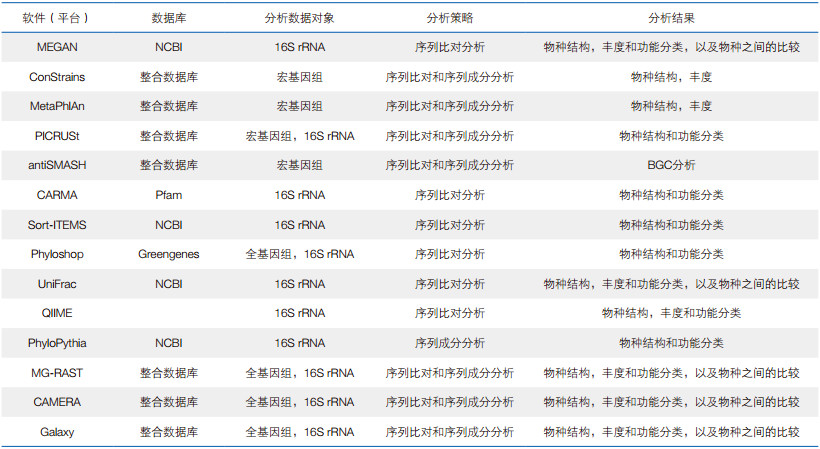The height and width of the screenshot is (449, 820).
Task: Click 序列比对和序列成分分析 in MG-RAST row
Action: pos(450,373)
